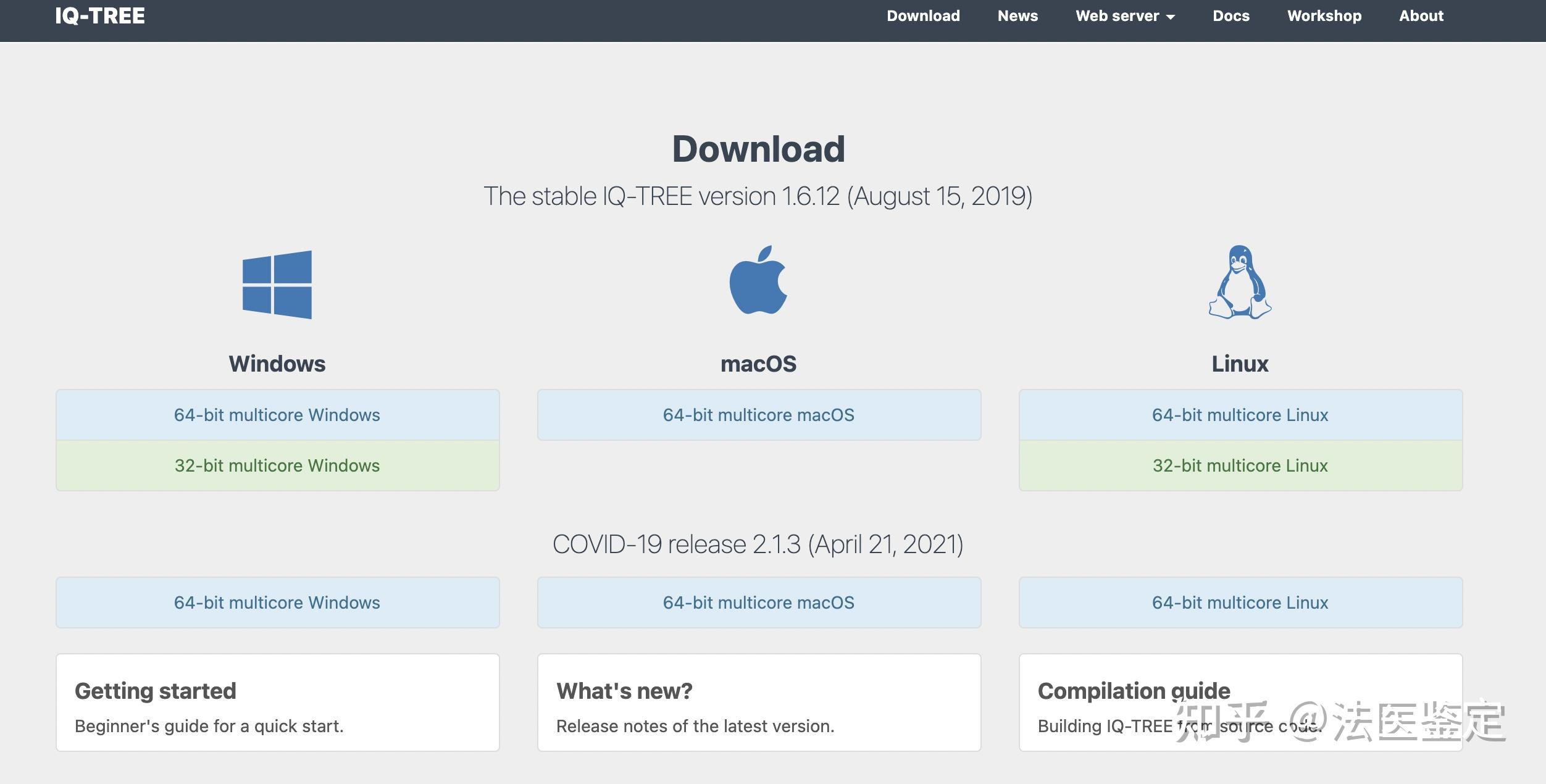Screen dimensions: 1546x784
Task: Download stable 64-bit multicore Linux build
Action: (x=1240, y=415)
